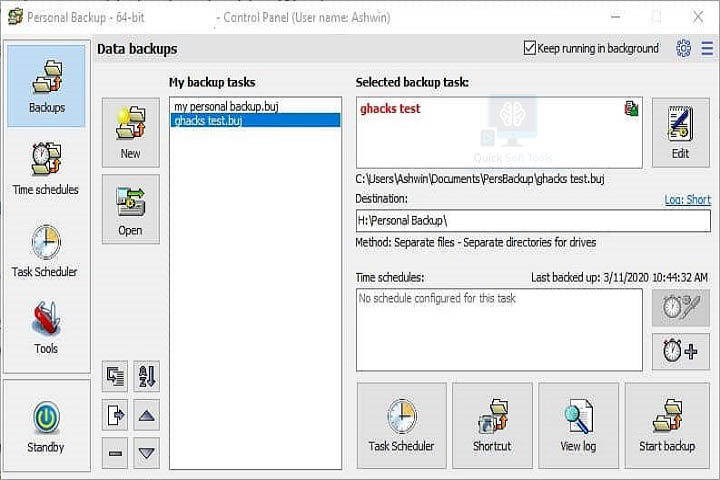Click the Destination path field
The height and width of the screenshot is (480, 720).
pos(533,221)
